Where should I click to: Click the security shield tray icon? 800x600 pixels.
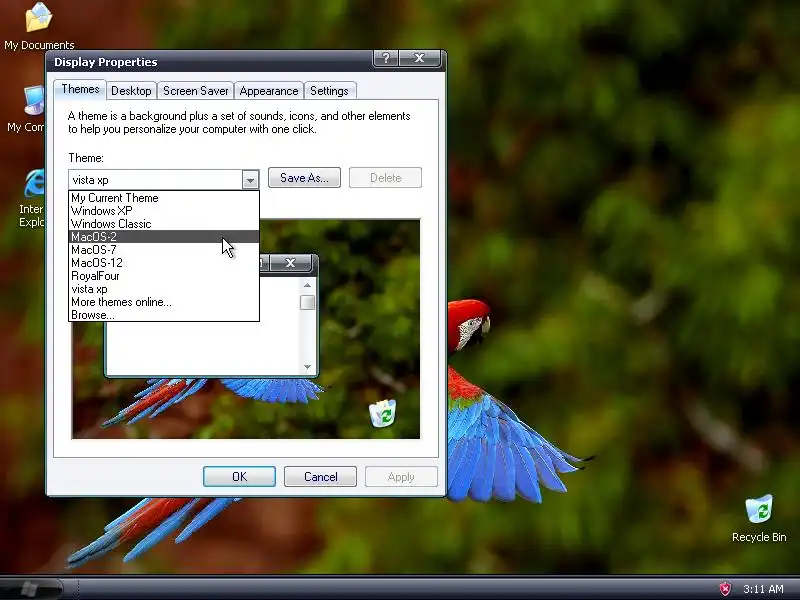725,589
